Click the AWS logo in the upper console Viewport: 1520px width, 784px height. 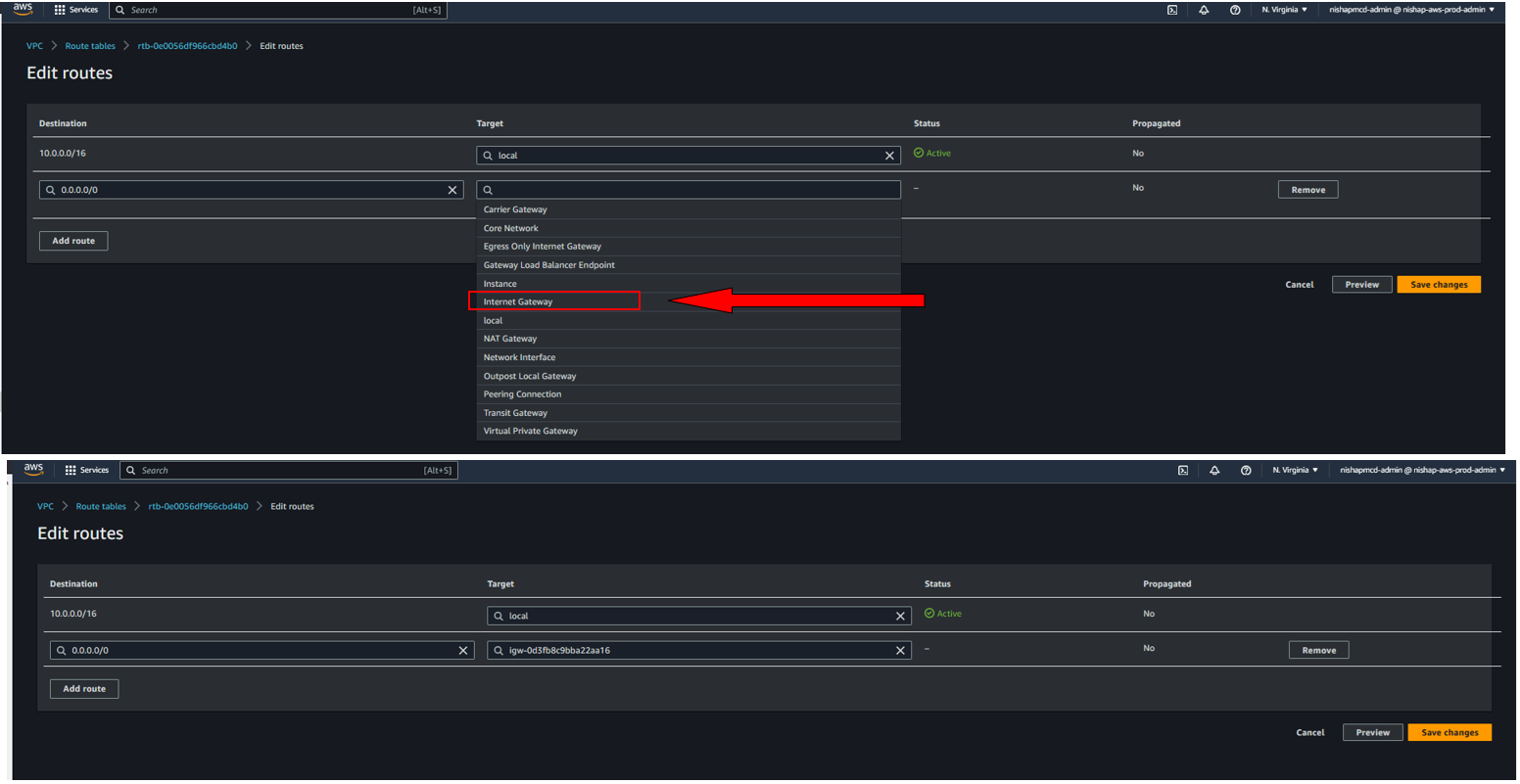(23, 9)
